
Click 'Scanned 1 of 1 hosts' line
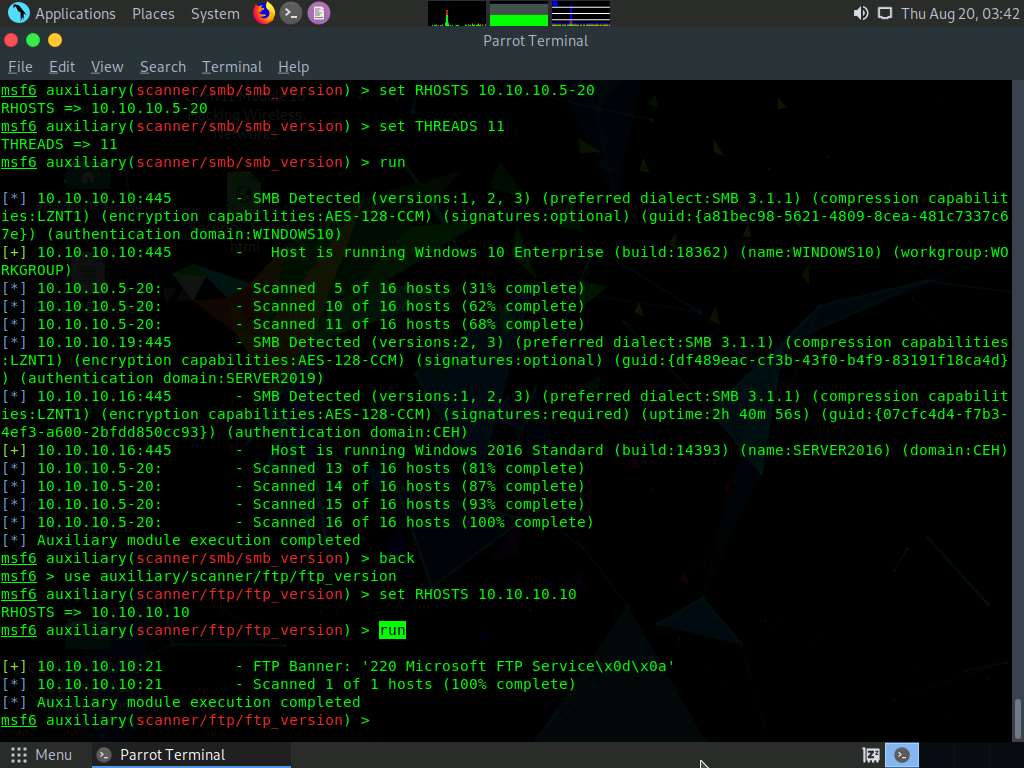[288, 684]
